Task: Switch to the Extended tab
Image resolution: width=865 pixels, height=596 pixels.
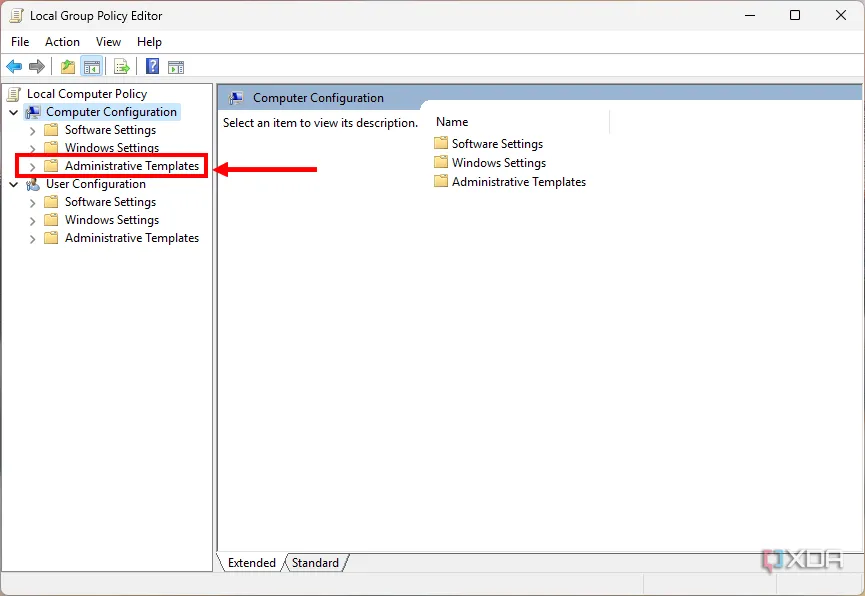Action: pos(252,563)
